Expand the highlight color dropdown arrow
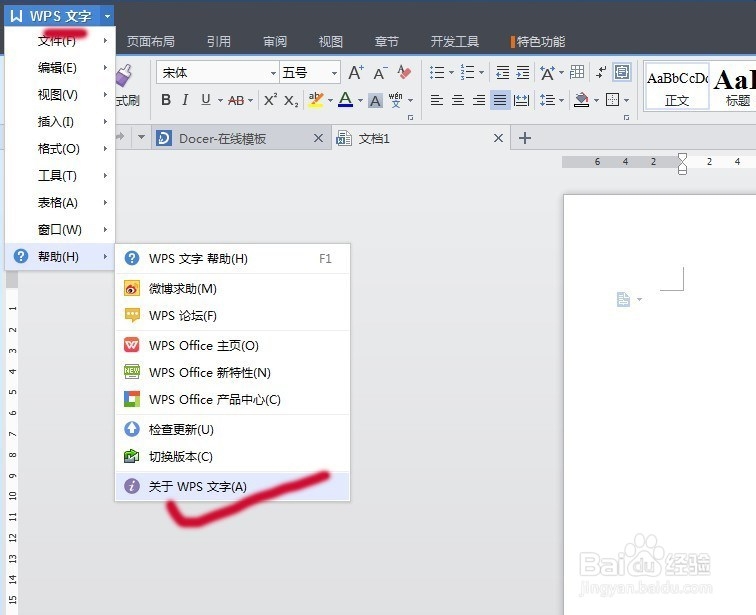The image size is (756, 615). (x=330, y=100)
